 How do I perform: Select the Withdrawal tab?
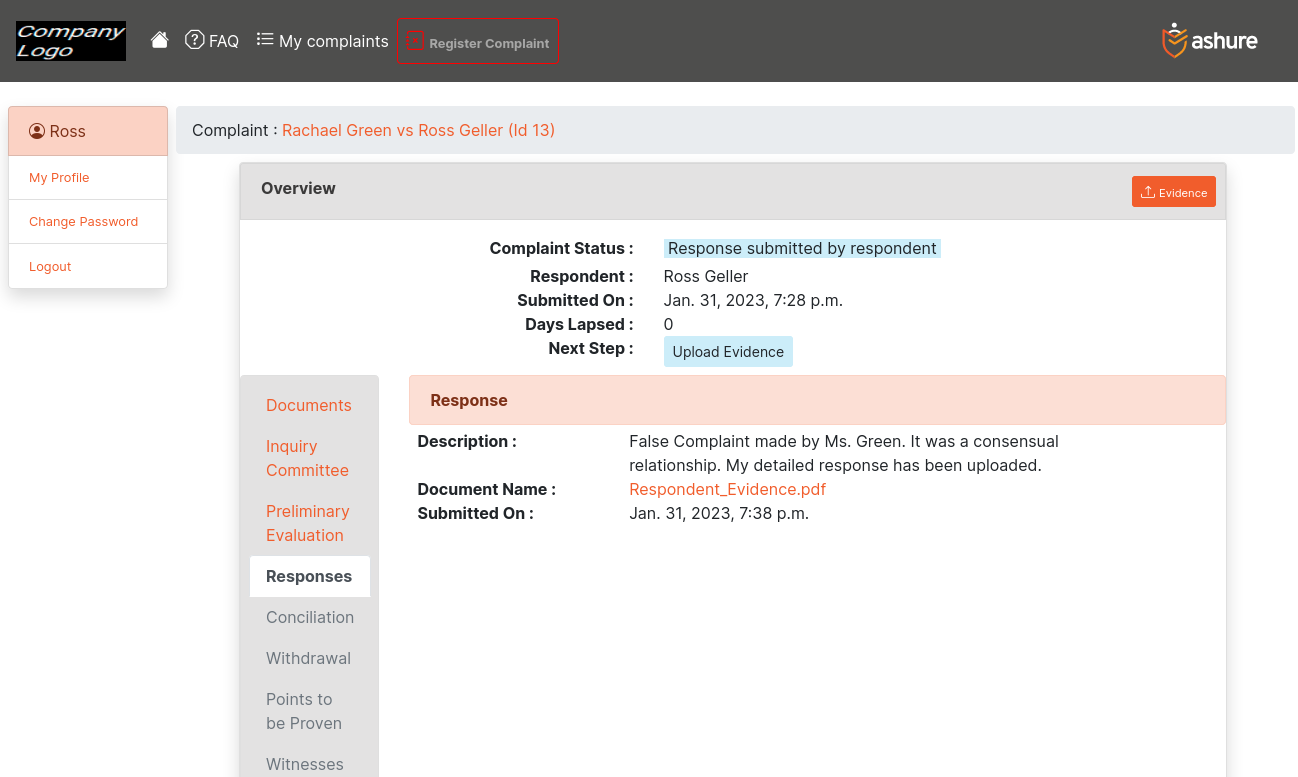tap(309, 658)
